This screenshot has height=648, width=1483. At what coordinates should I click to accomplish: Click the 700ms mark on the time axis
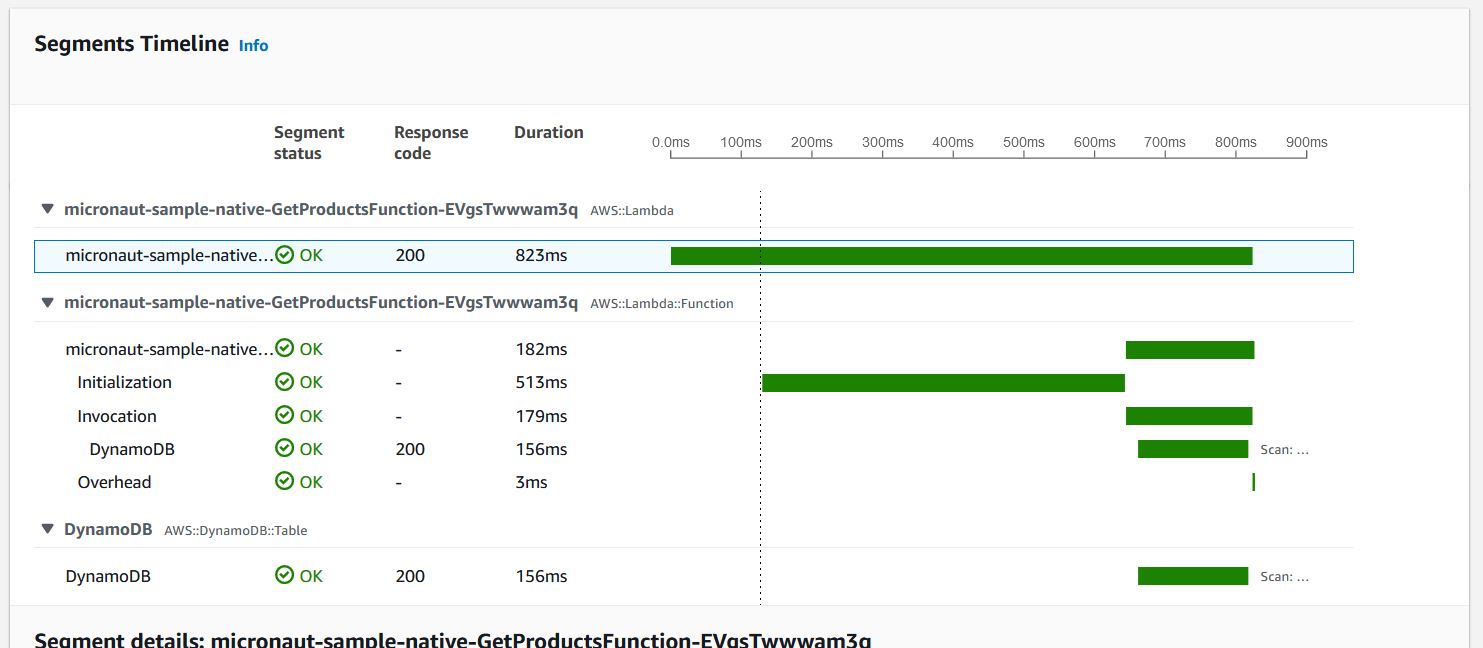point(1165,142)
